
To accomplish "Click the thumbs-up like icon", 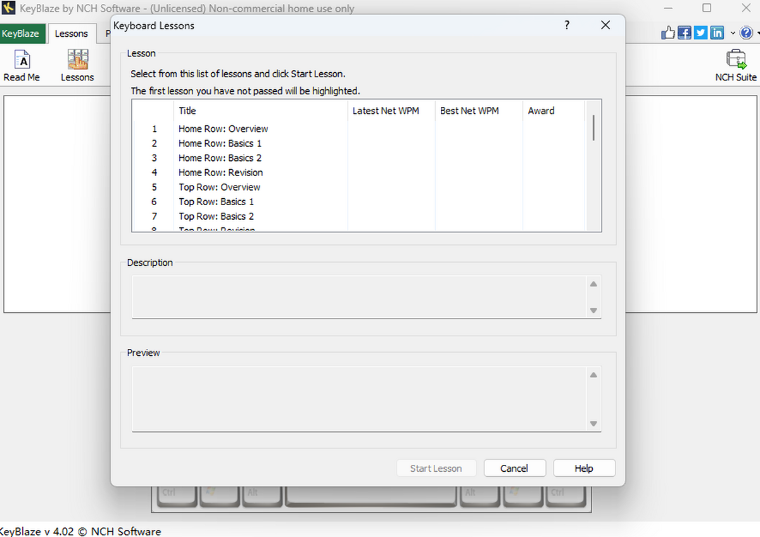I will [x=668, y=33].
